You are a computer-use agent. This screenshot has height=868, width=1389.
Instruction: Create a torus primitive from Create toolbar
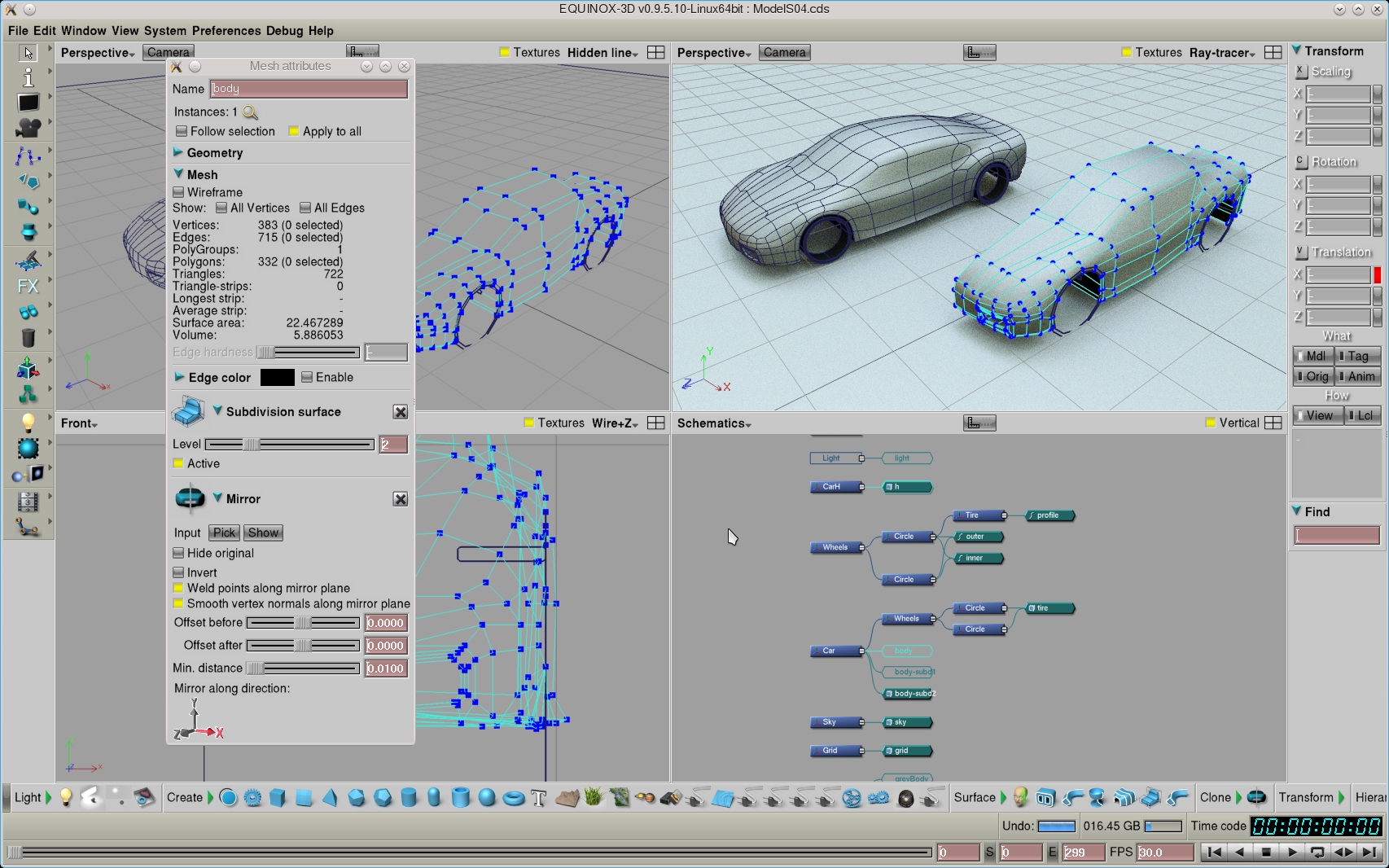pos(513,798)
